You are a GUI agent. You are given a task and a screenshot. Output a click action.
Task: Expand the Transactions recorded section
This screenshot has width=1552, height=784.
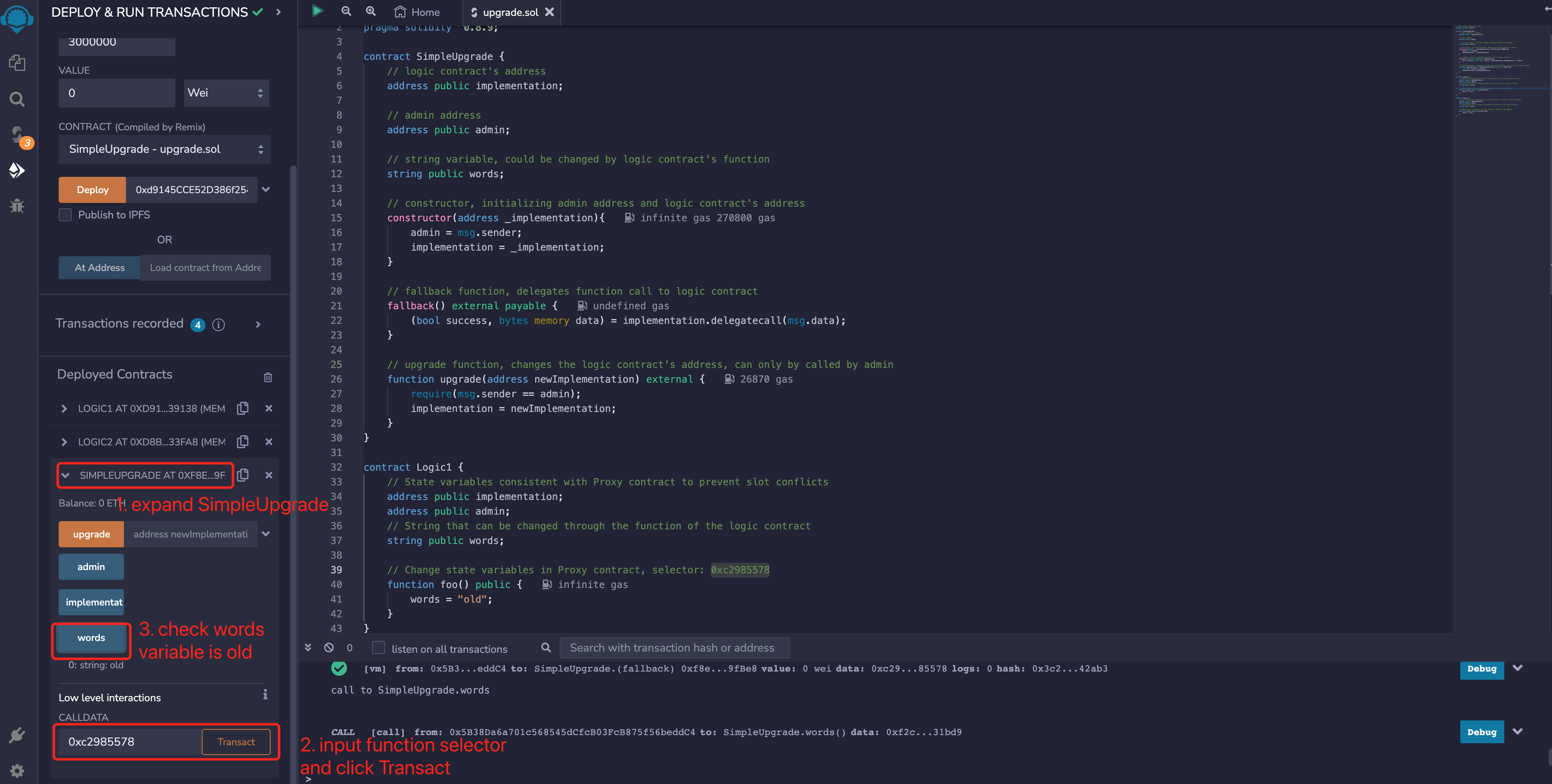click(x=258, y=324)
